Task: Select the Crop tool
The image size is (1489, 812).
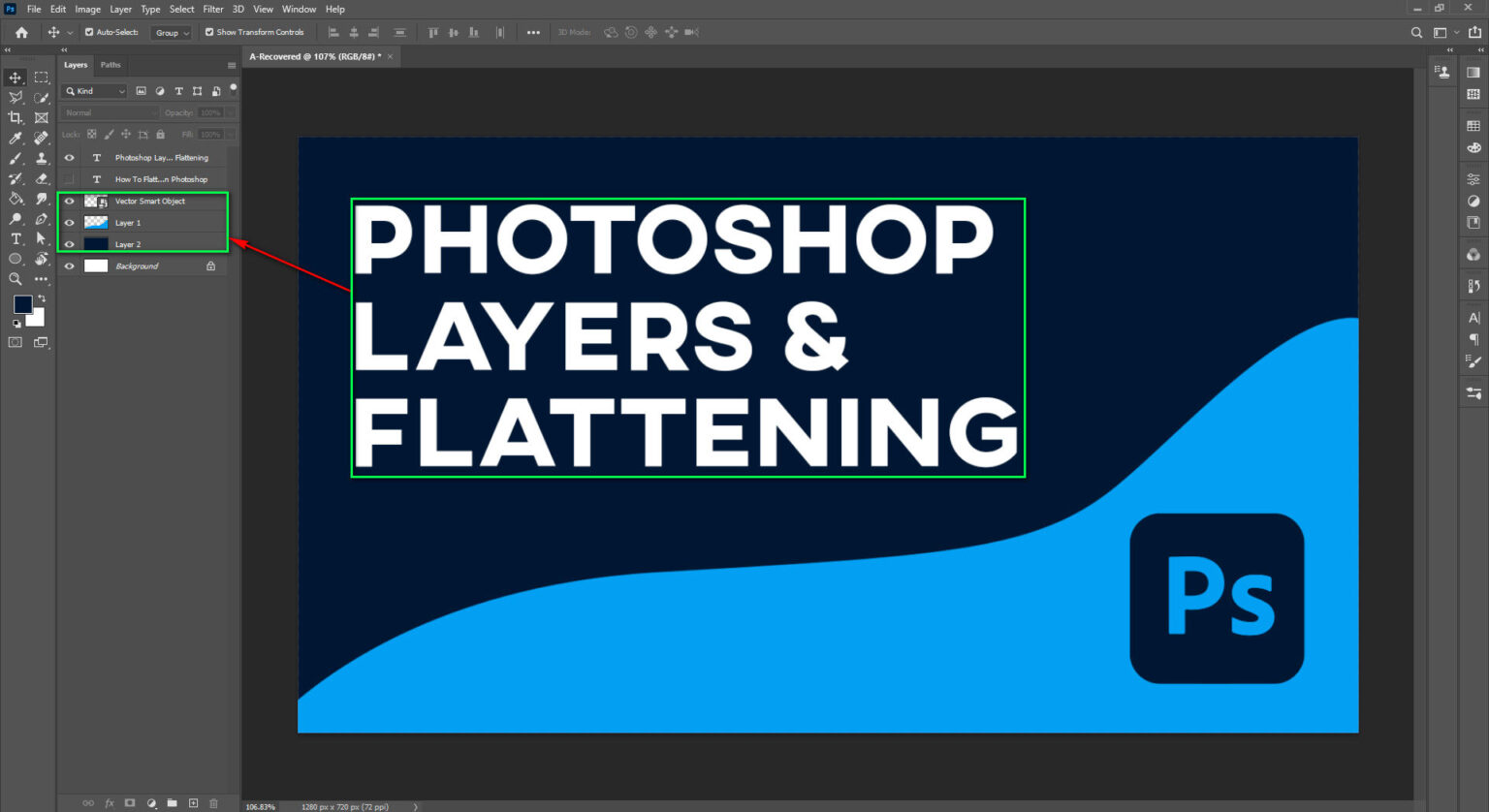Action: click(x=15, y=117)
